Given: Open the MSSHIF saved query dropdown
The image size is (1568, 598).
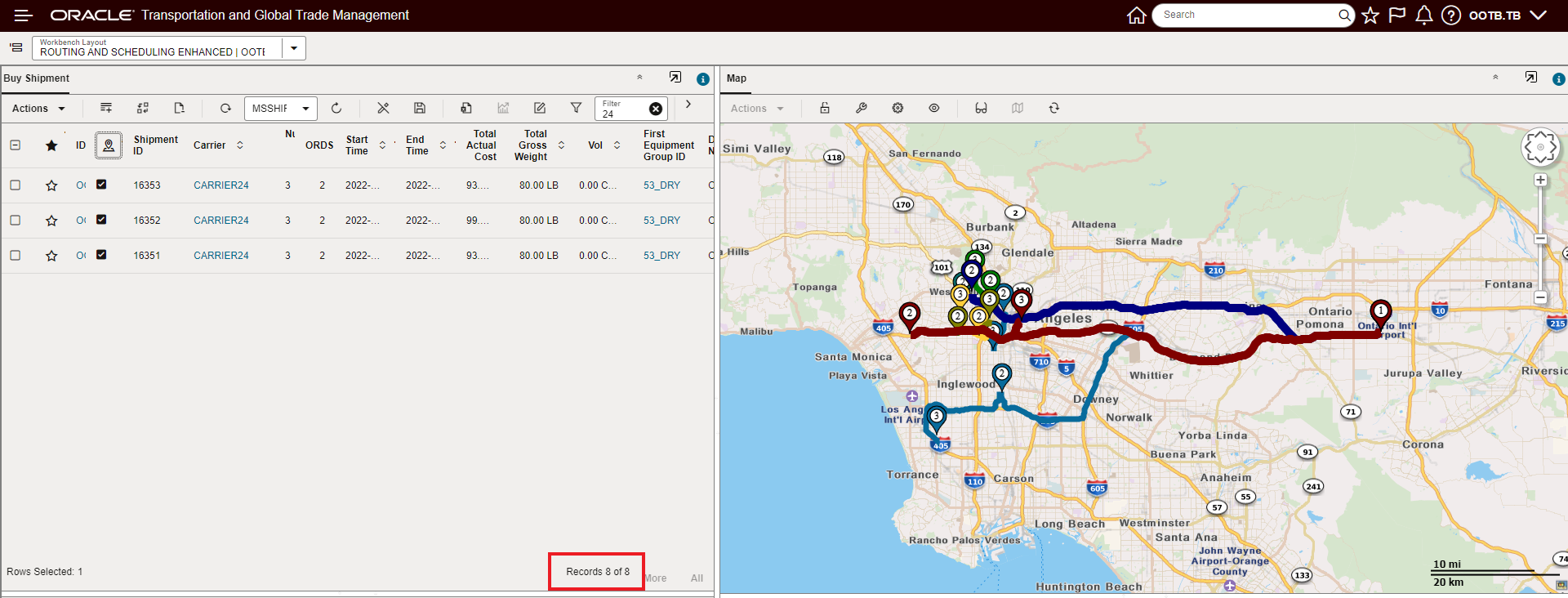Looking at the screenshot, I should (x=305, y=109).
